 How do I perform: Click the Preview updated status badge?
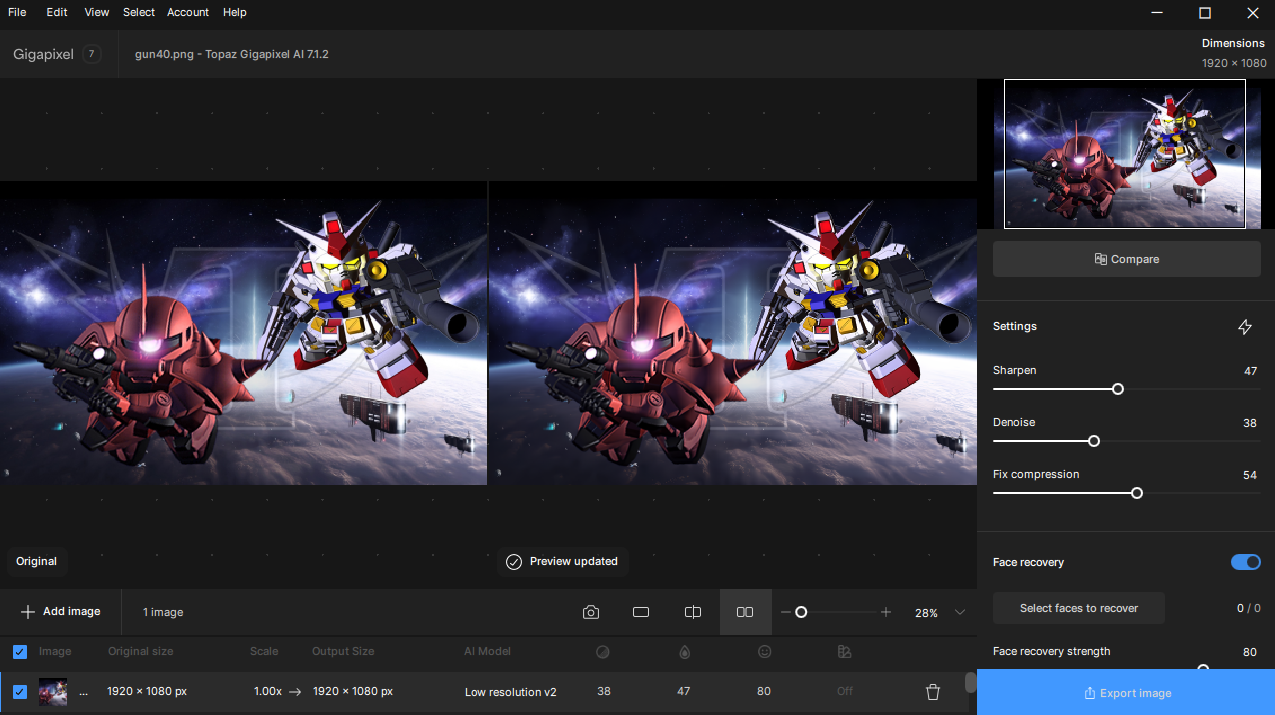click(x=562, y=562)
